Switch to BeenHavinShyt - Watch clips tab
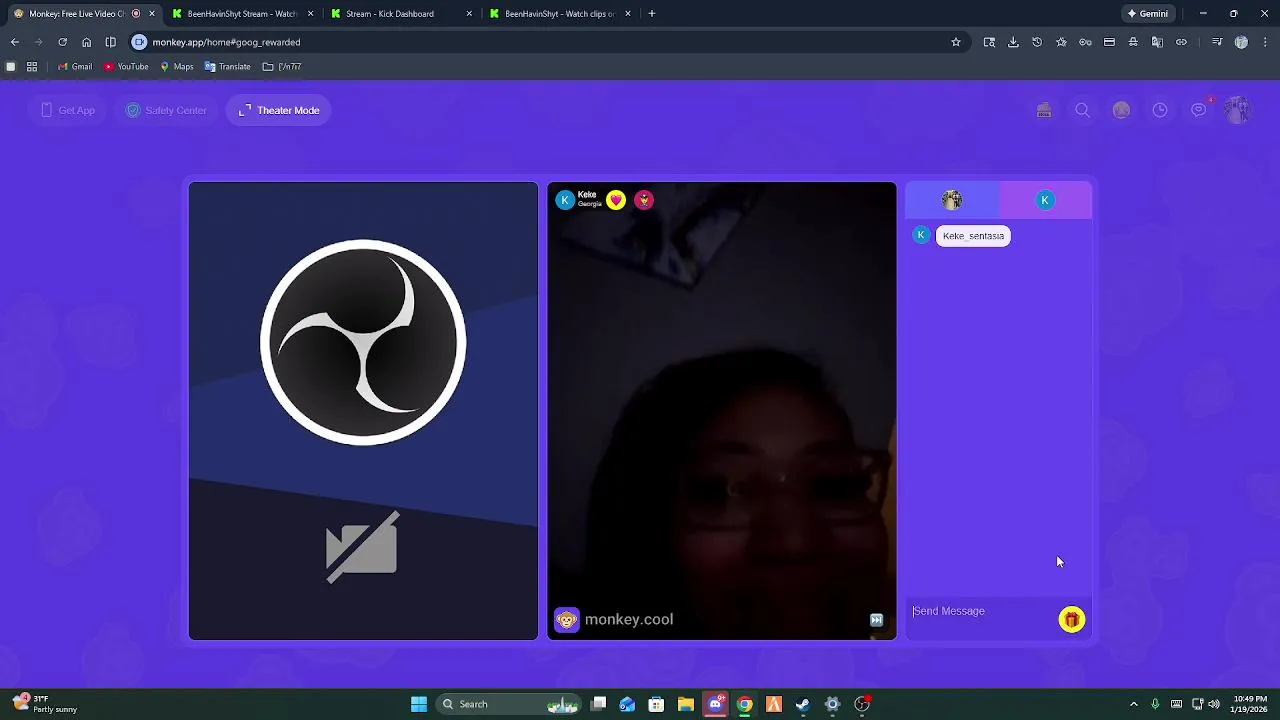The image size is (1280, 720). coord(560,14)
